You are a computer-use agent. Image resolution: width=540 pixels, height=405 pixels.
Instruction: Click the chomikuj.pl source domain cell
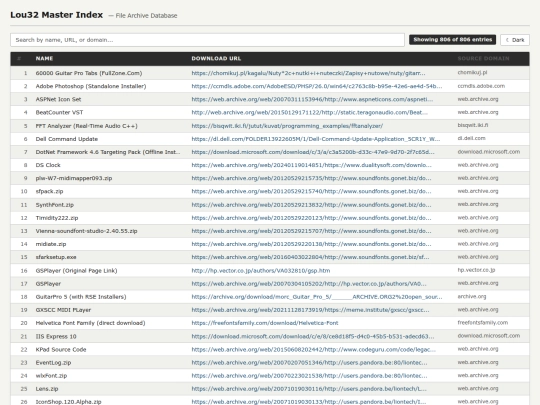click(472, 73)
